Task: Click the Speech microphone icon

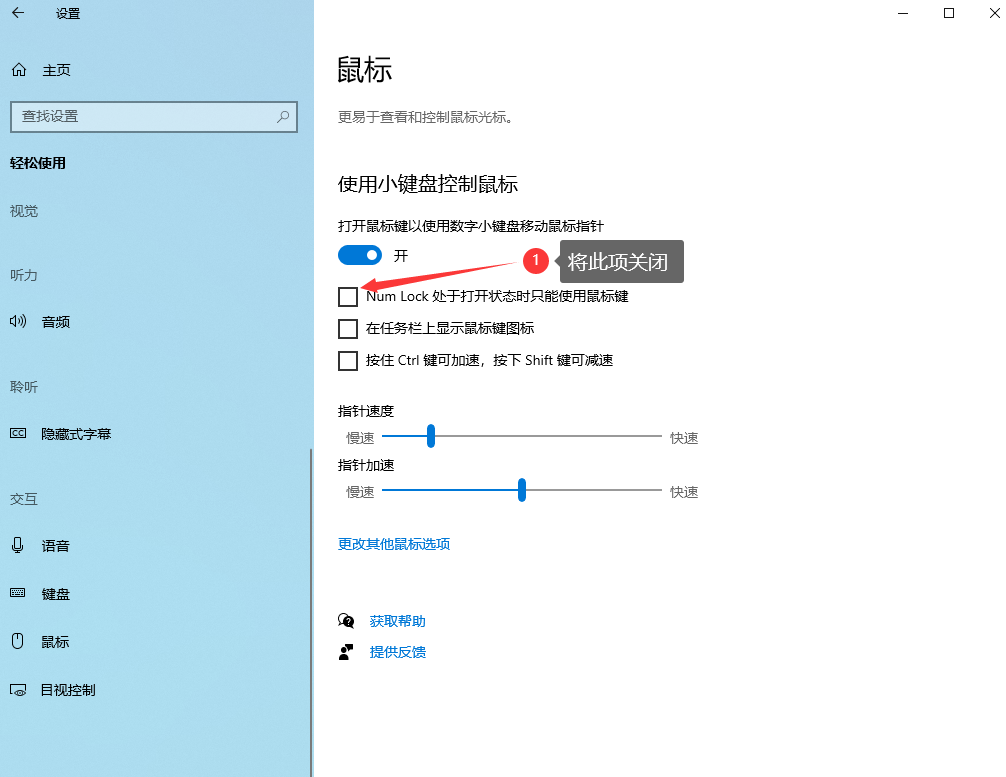Action: coord(18,546)
